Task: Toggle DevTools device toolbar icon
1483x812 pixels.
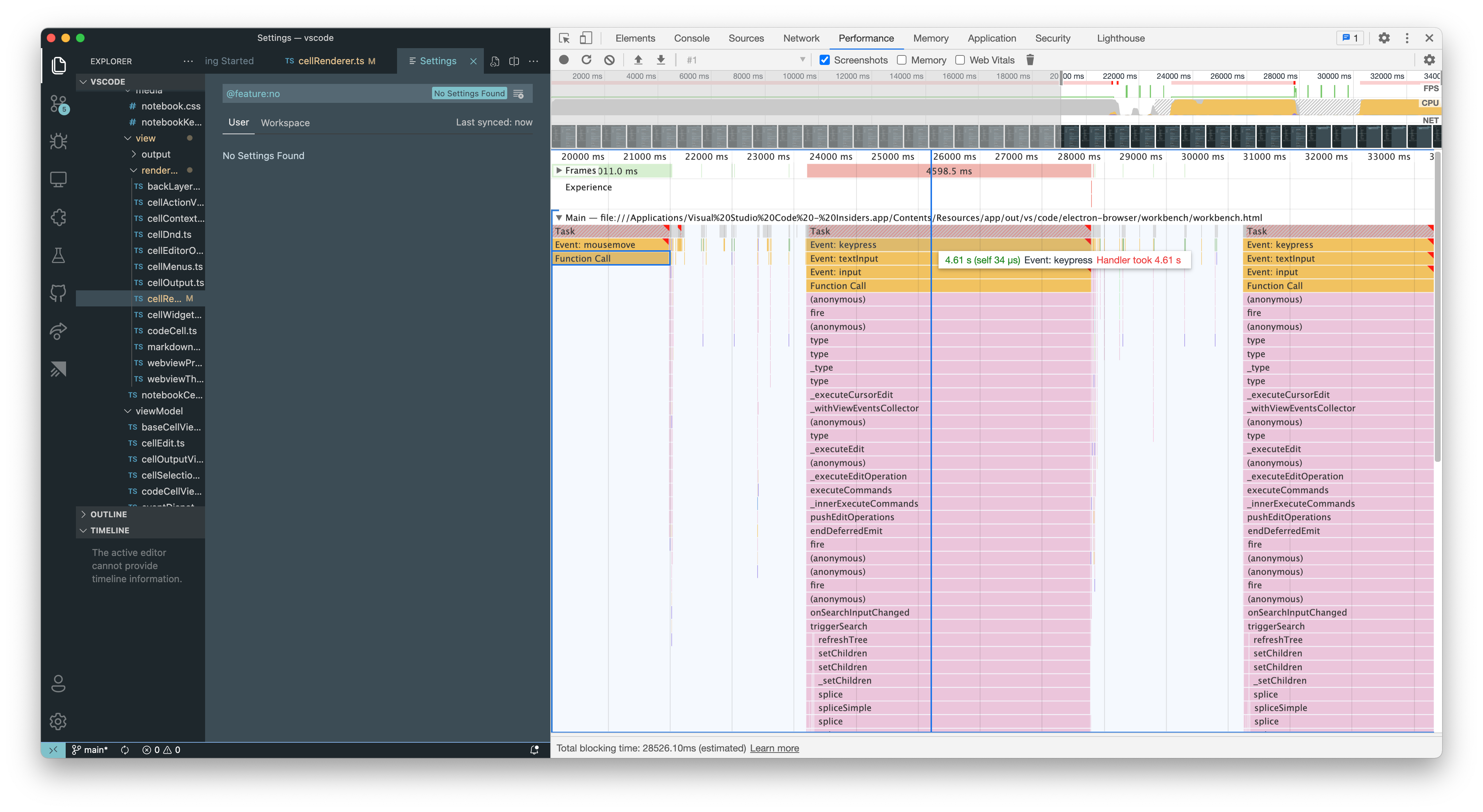Action: coord(585,38)
